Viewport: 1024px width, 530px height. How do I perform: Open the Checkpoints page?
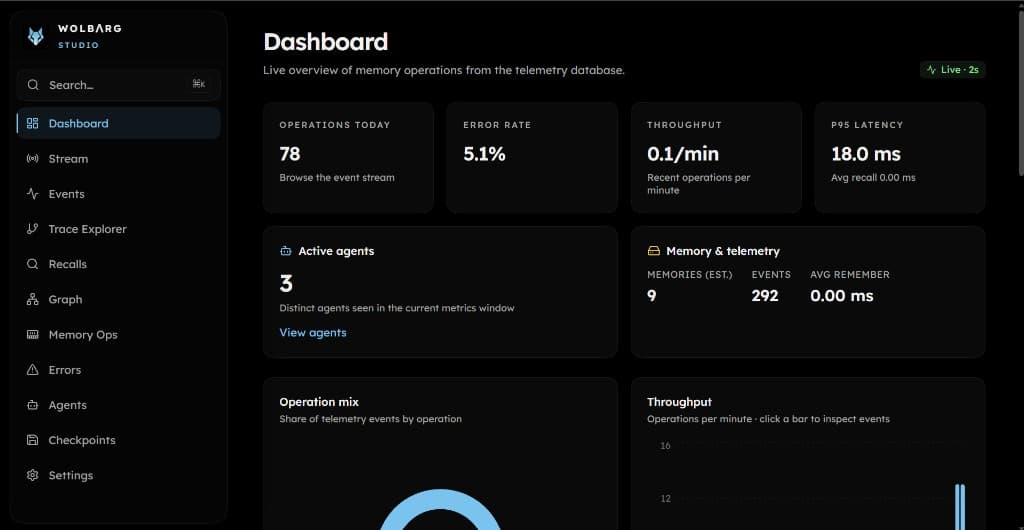[118, 441]
